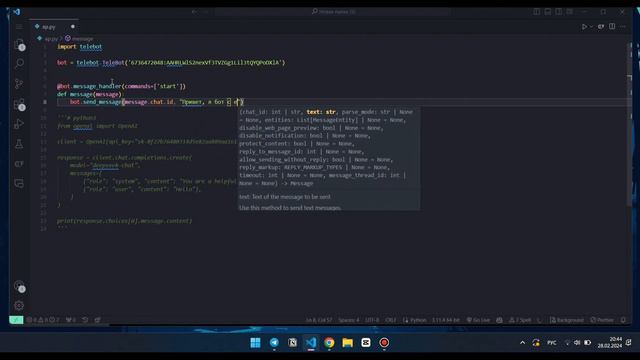Open the taskbar clock and date
Viewport: 640px width, 360px height.
coord(610,342)
